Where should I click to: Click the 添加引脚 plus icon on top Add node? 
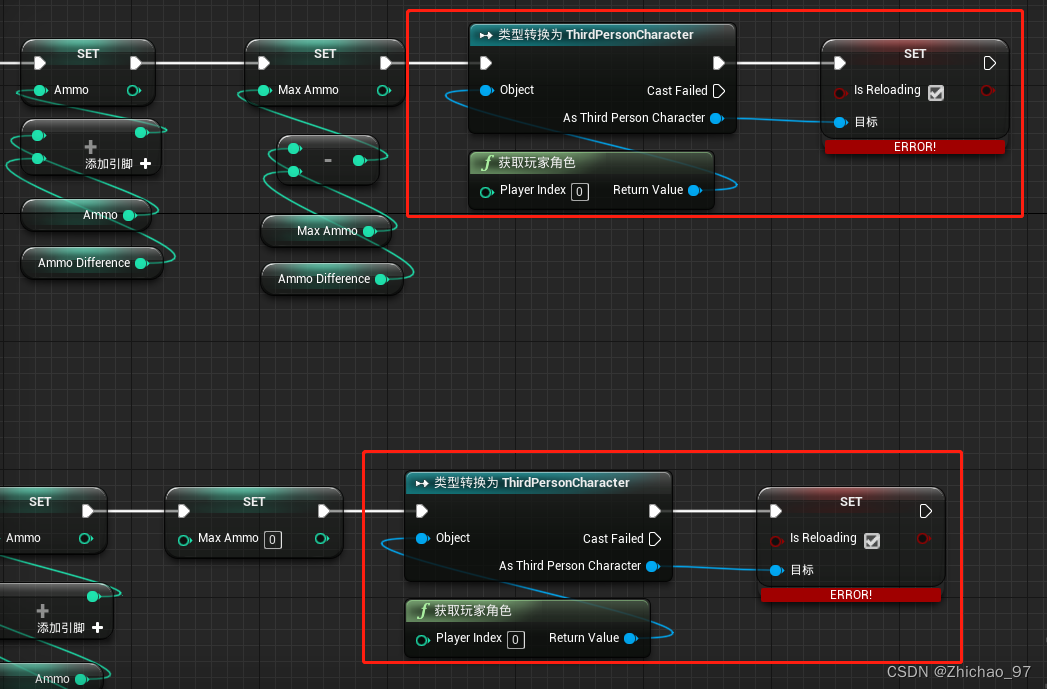146,164
